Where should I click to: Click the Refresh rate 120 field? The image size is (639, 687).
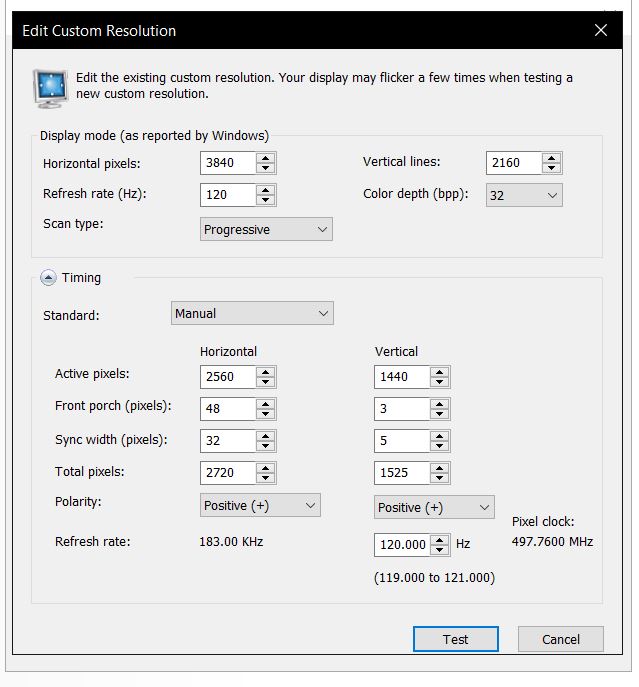pos(228,195)
